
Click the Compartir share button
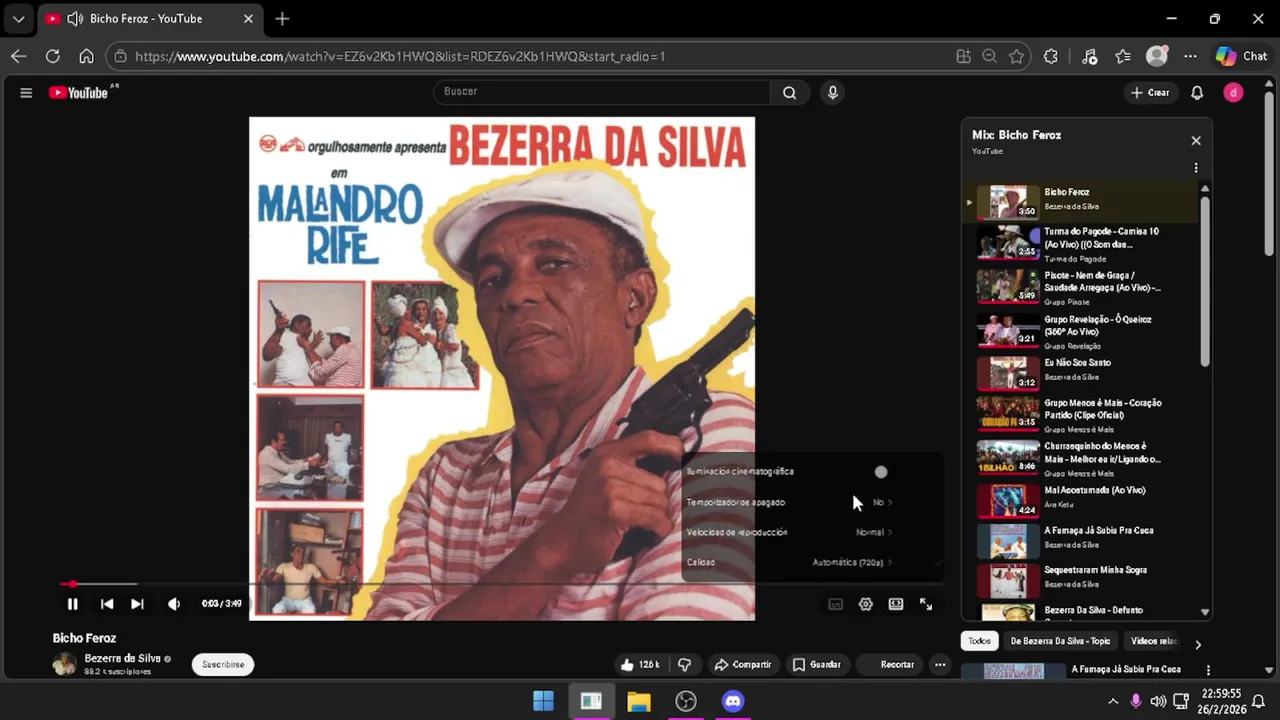[x=742, y=664]
